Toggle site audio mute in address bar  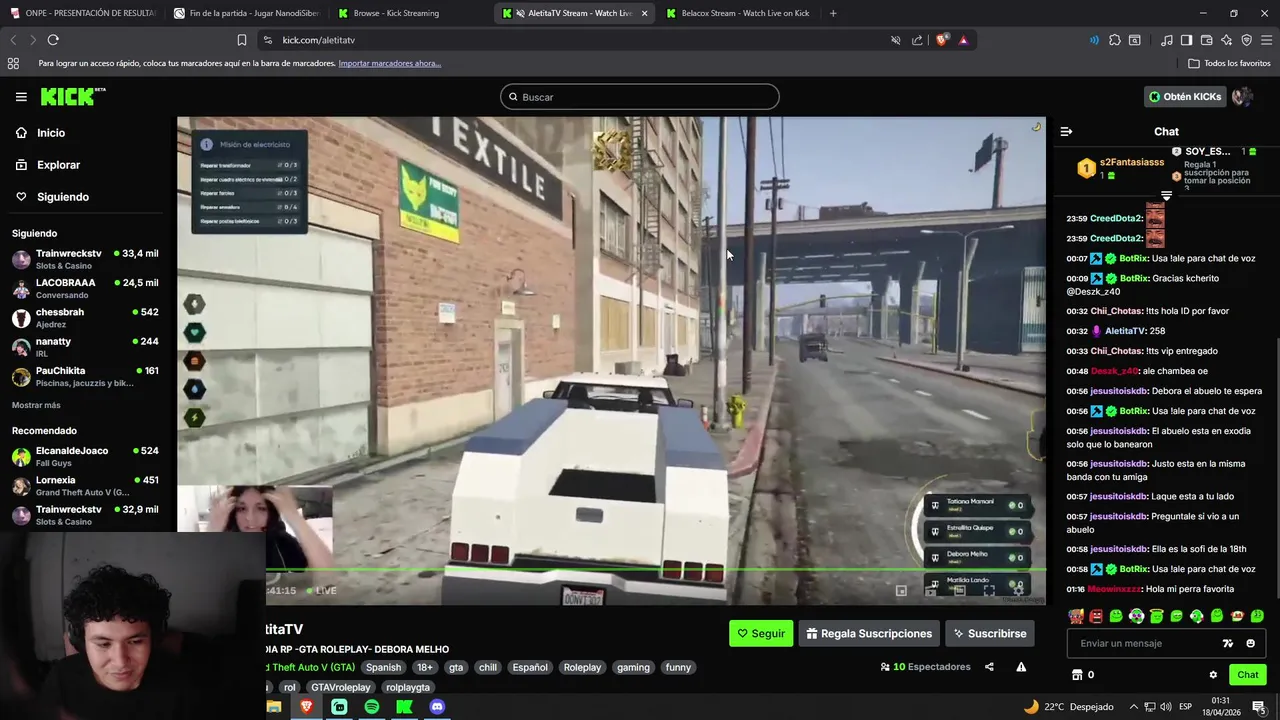(x=896, y=40)
